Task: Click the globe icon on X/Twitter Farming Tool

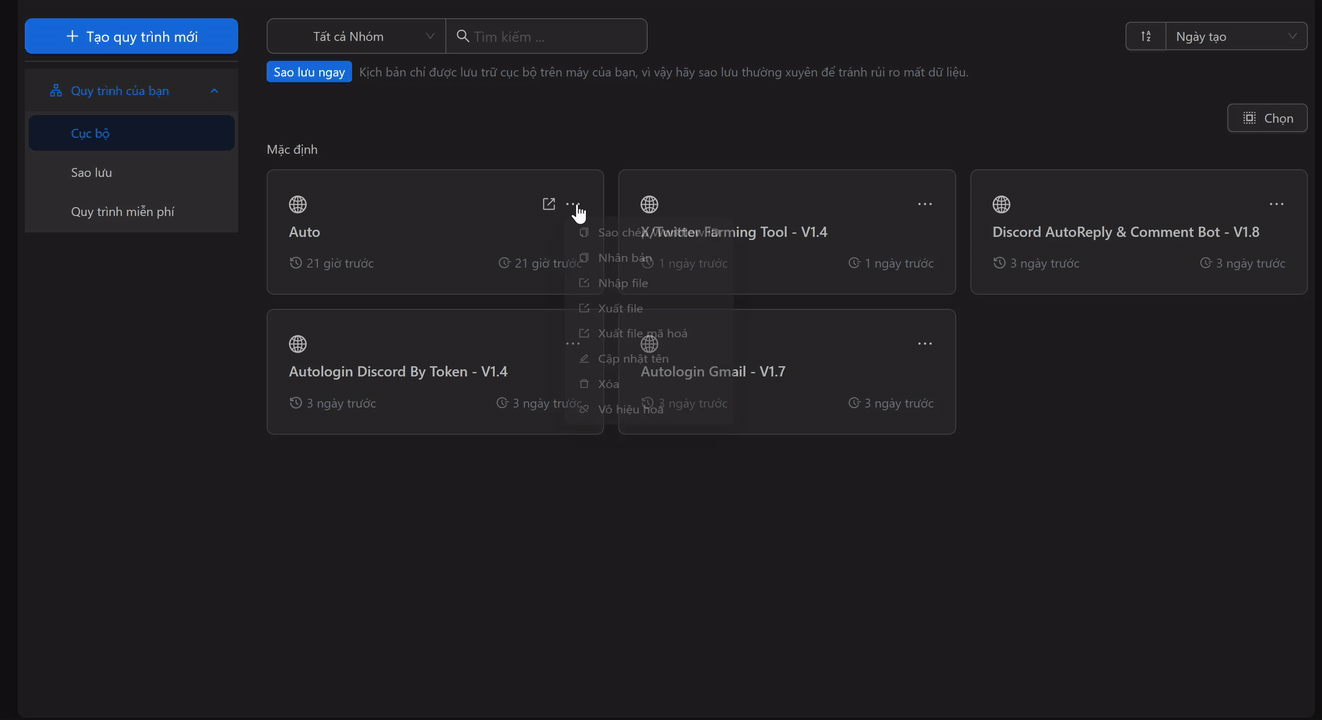Action: pyautogui.click(x=649, y=203)
